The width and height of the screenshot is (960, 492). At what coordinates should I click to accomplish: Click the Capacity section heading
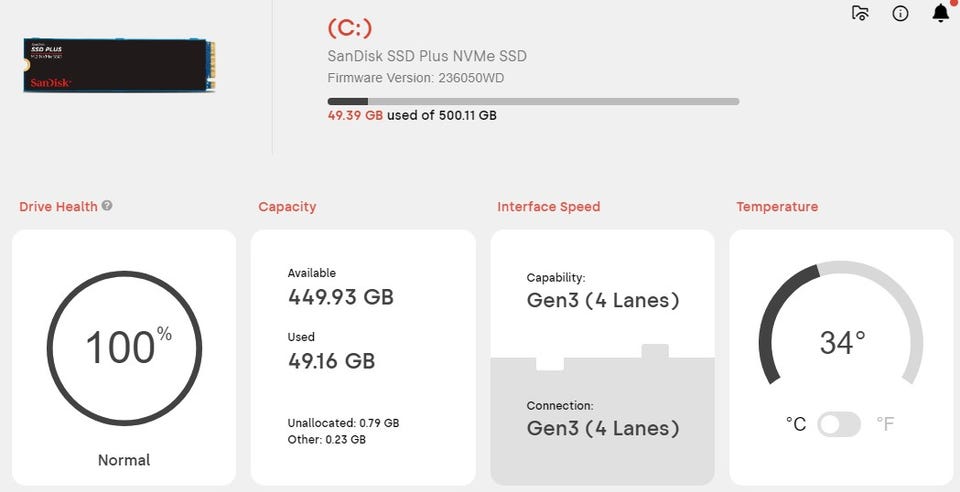[287, 207]
